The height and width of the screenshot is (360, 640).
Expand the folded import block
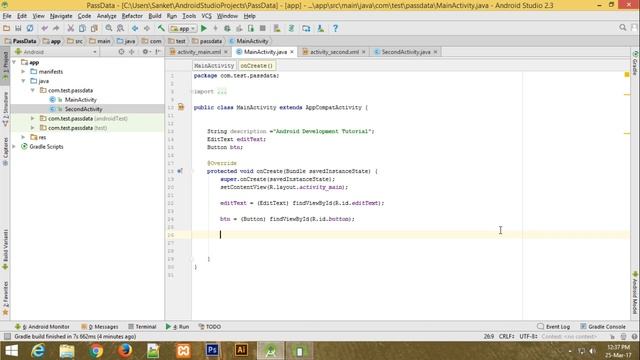[x=222, y=91]
